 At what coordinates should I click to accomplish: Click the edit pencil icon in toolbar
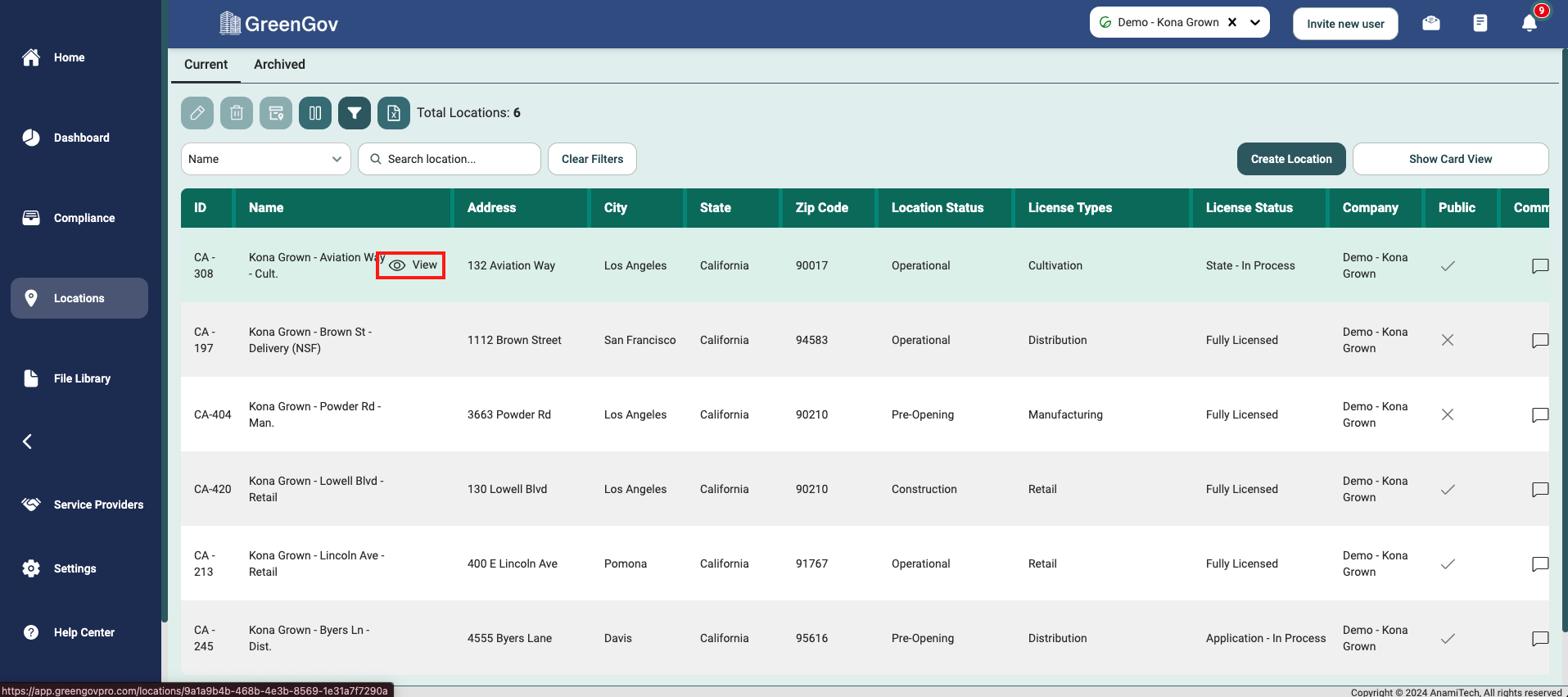(197, 113)
